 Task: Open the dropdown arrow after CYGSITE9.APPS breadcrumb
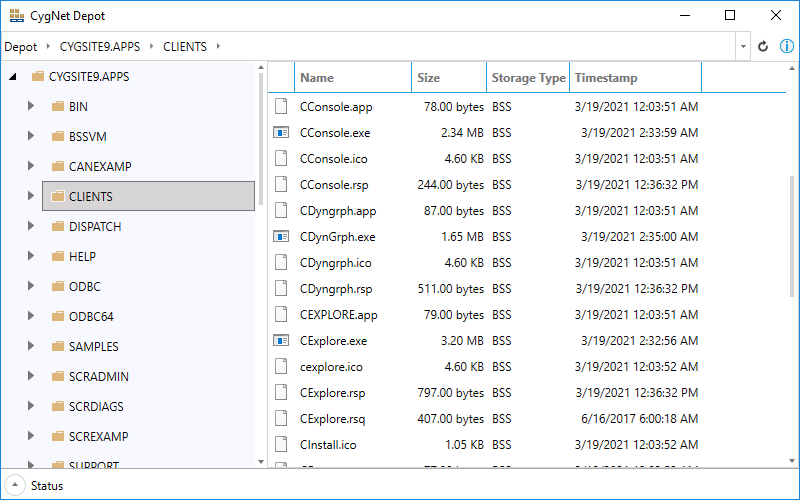[x=152, y=46]
